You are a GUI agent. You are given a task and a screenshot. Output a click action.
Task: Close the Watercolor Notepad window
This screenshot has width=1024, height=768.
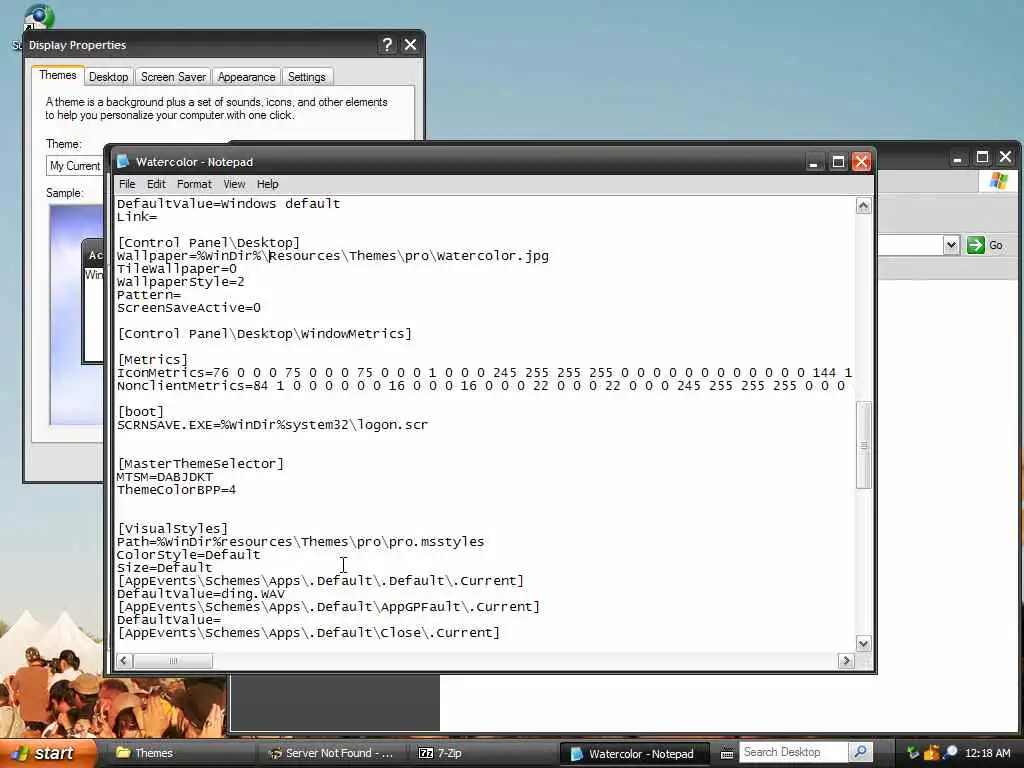861,162
